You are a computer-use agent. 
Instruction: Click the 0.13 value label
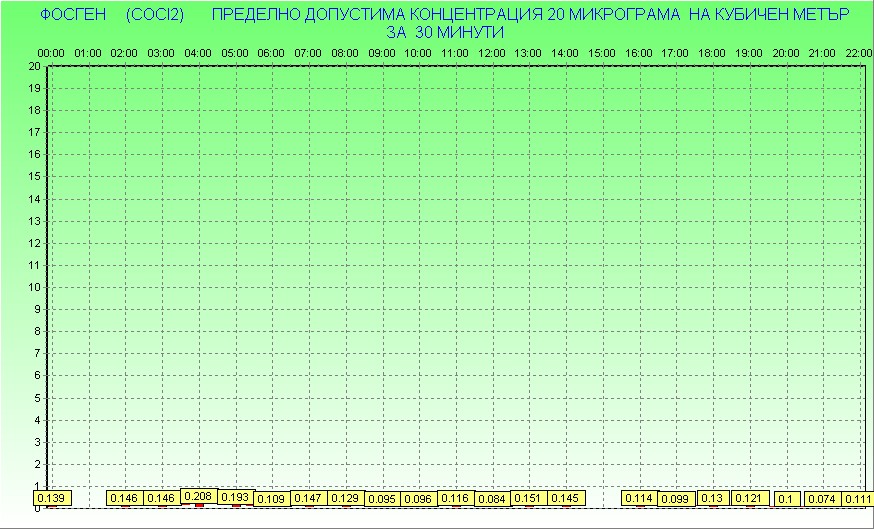(712, 498)
